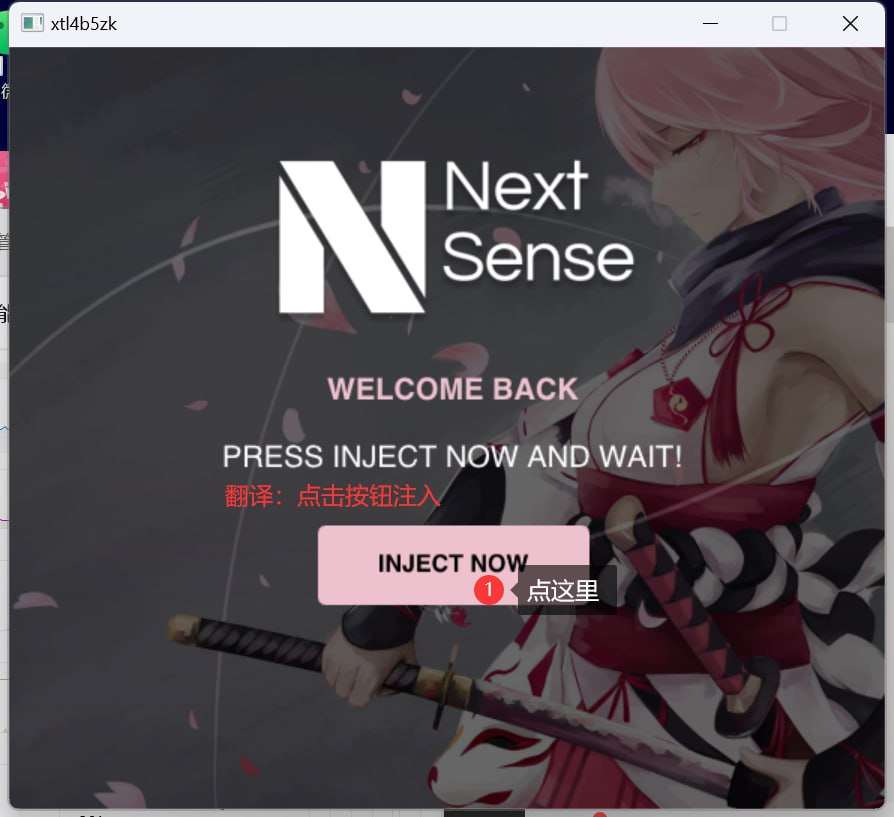Click the Next Sense wordmark text
Image resolution: width=894 pixels, height=817 pixels.
tap(538, 221)
